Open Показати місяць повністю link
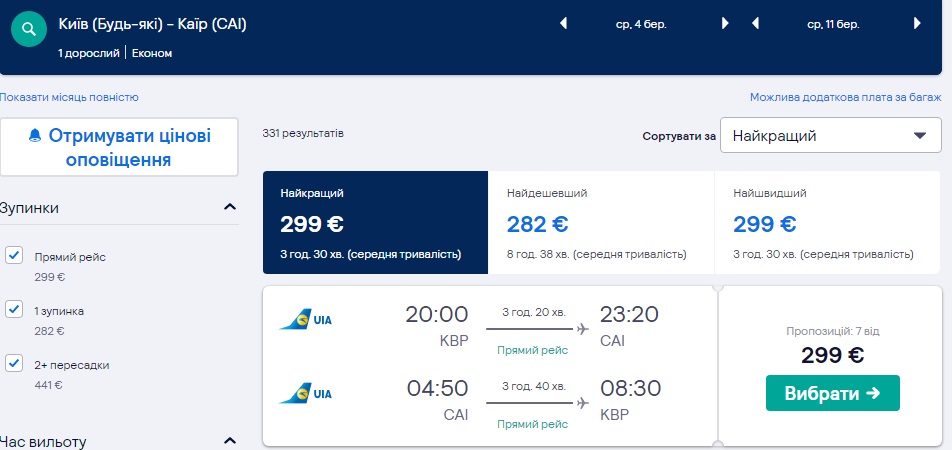The width and height of the screenshot is (952, 450). [69, 97]
